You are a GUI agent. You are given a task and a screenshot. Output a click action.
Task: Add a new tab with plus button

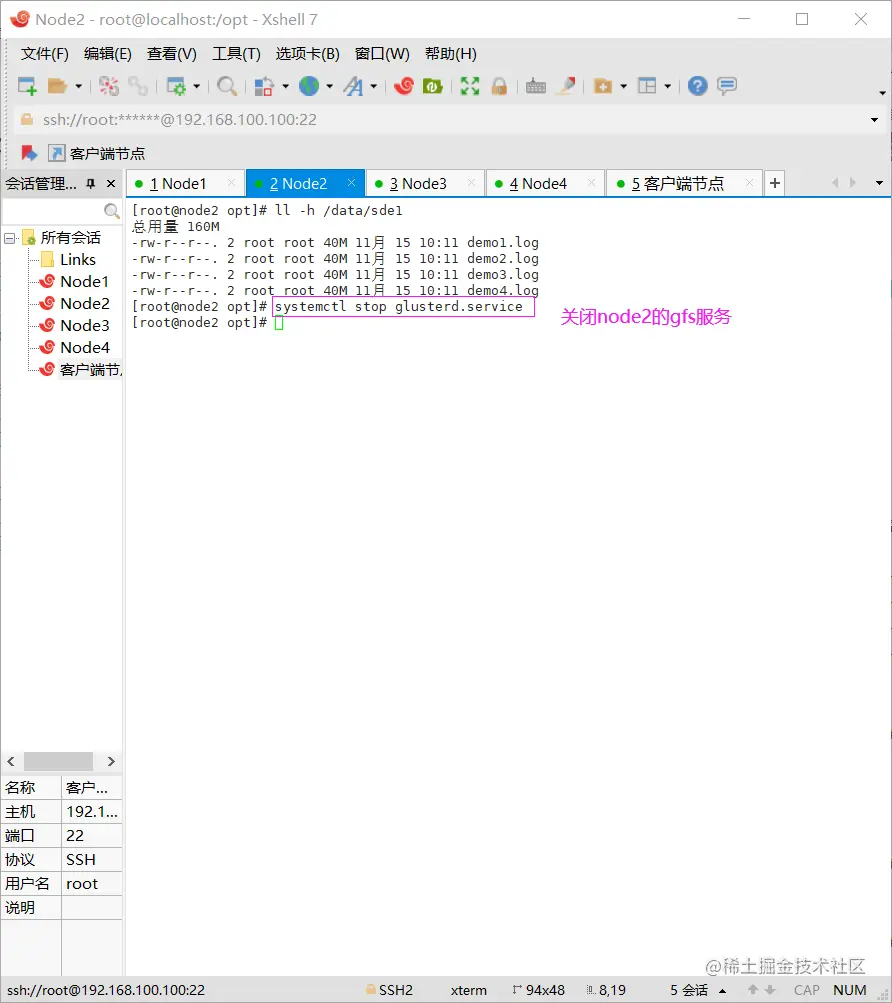click(774, 183)
